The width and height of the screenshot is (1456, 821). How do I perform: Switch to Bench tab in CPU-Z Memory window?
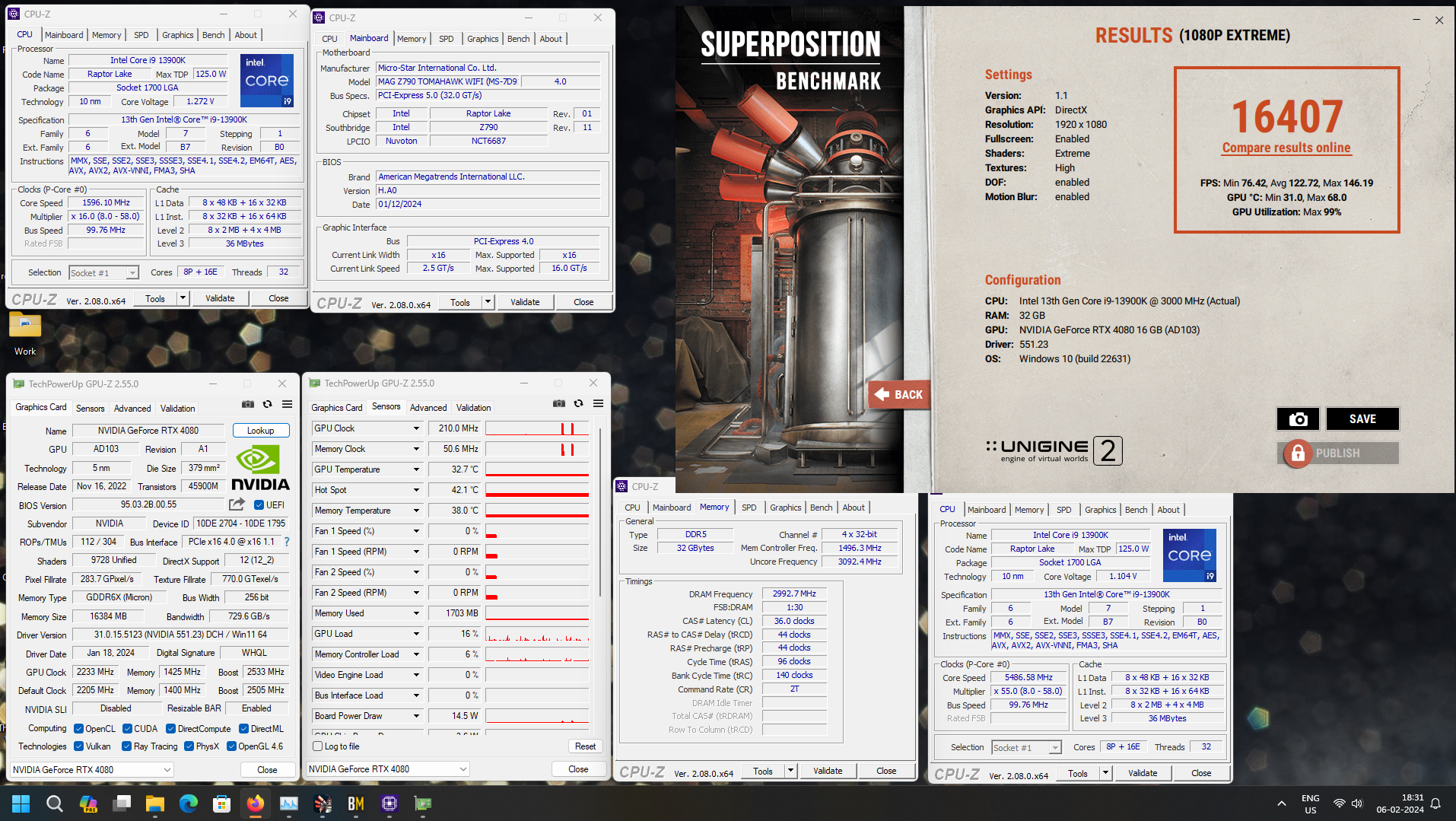(x=821, y=508)
